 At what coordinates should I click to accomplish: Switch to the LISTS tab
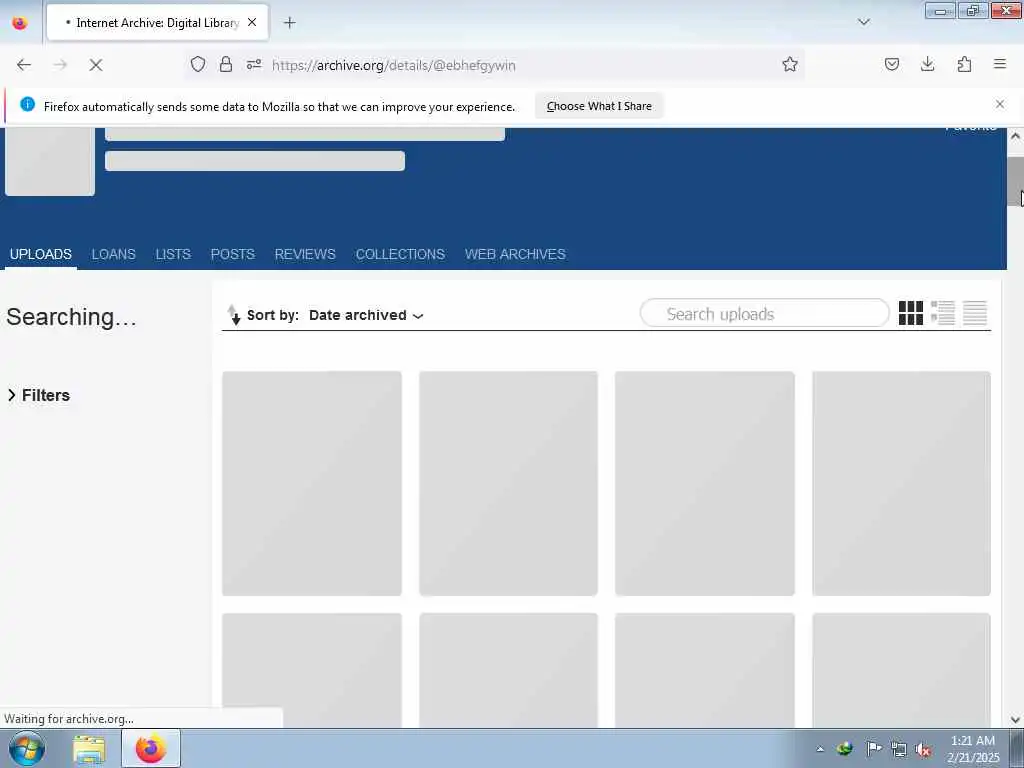coord(173,254)
